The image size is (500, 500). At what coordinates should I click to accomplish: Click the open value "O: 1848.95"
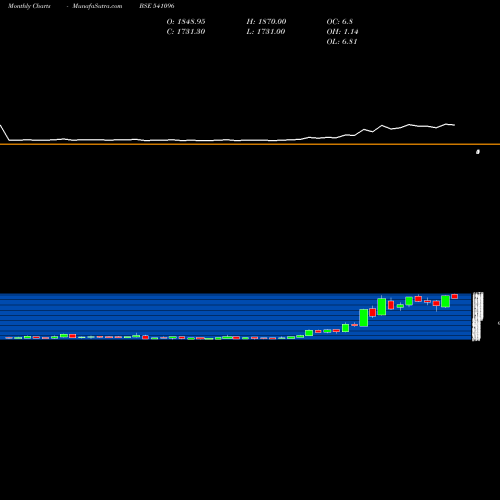coord(186,22)
